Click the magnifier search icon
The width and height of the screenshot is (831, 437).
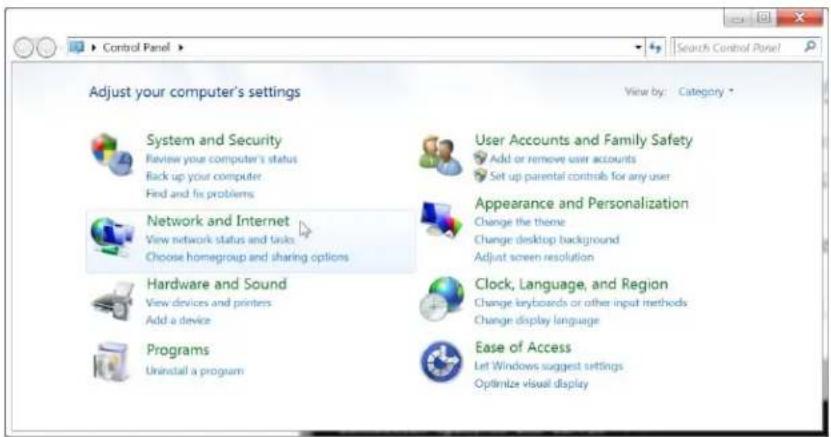810,47
